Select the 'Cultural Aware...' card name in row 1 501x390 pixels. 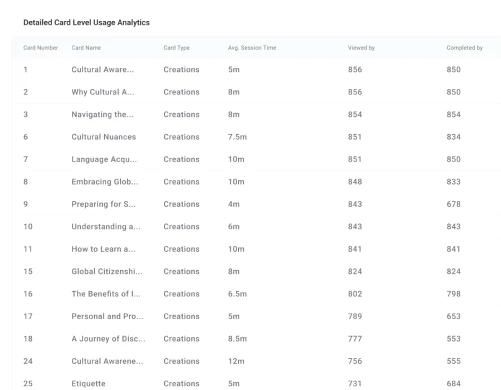103,69
